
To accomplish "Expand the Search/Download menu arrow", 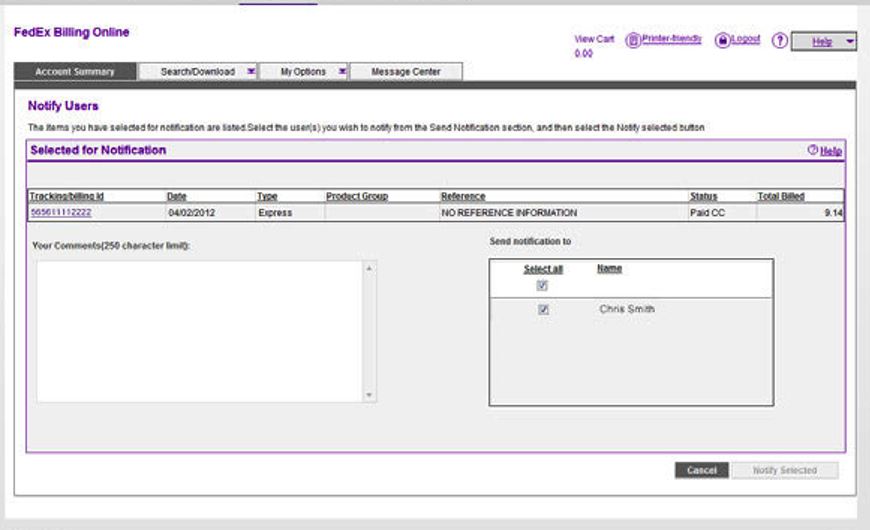I will tap(251, 71).
